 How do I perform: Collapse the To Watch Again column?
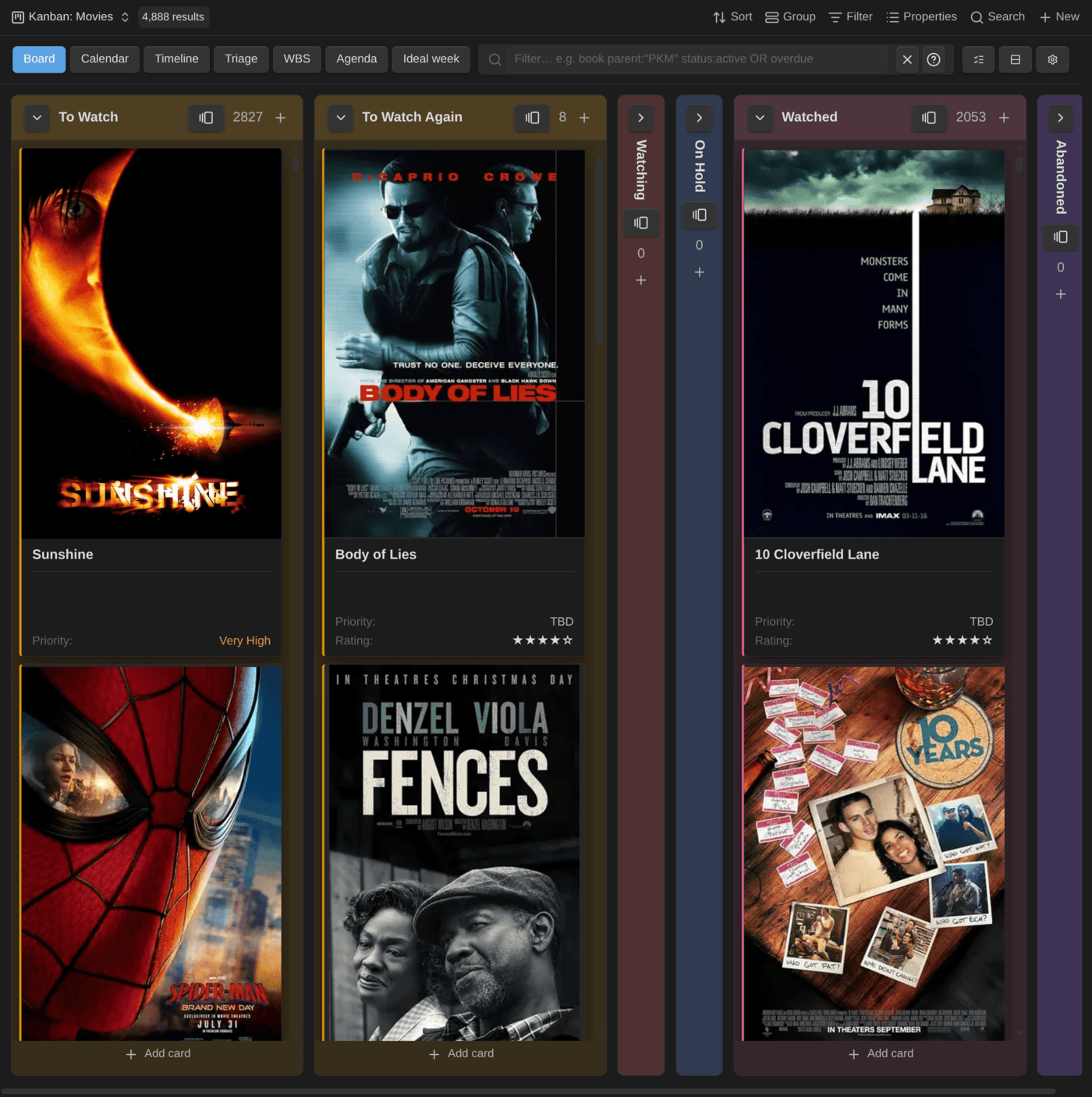[340, 117]
